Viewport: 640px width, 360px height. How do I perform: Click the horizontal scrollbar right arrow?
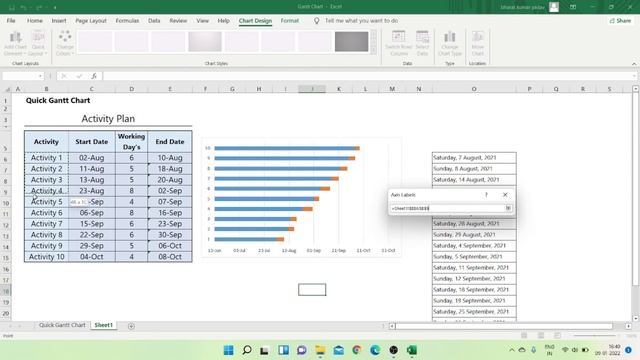[628, 326]
